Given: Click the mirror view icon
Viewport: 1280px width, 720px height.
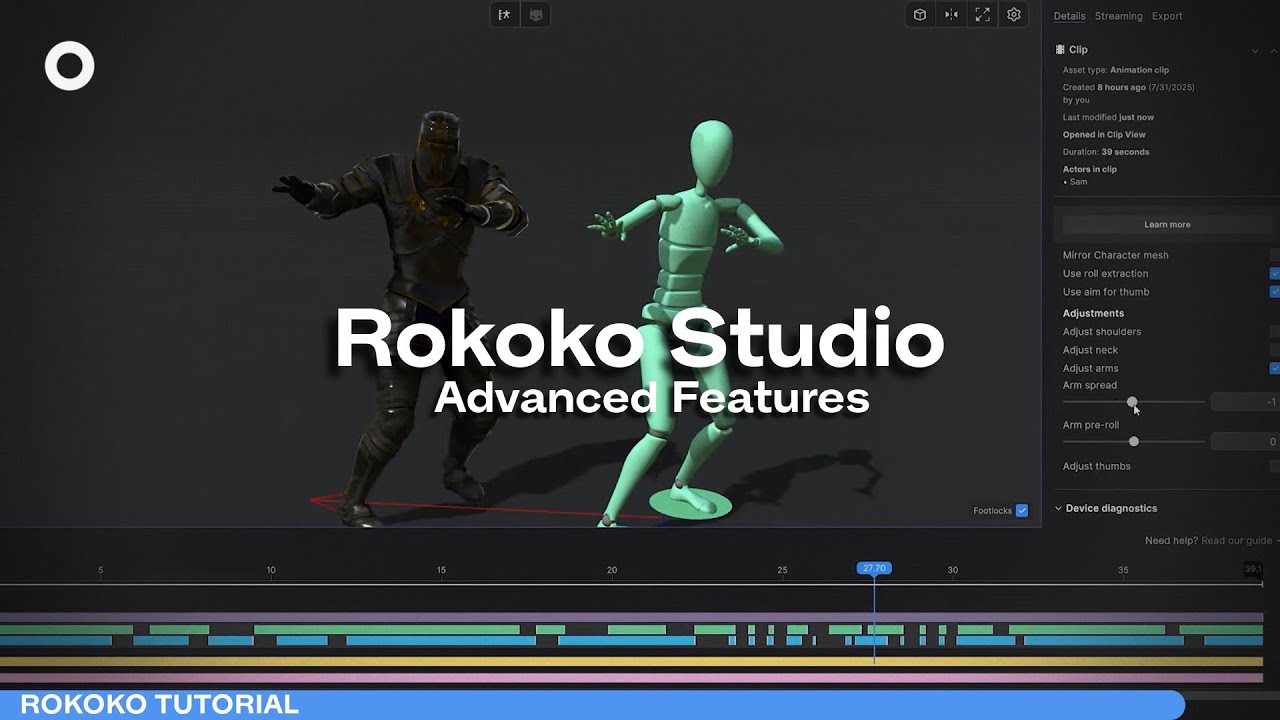Looking at the screenshot, I should click(x=951, y=15).
